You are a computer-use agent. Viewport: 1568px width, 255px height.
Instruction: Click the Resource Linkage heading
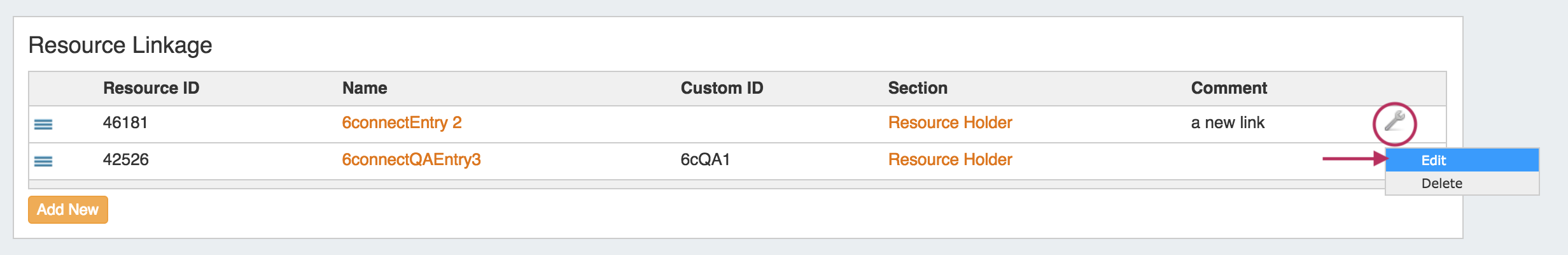120,45
